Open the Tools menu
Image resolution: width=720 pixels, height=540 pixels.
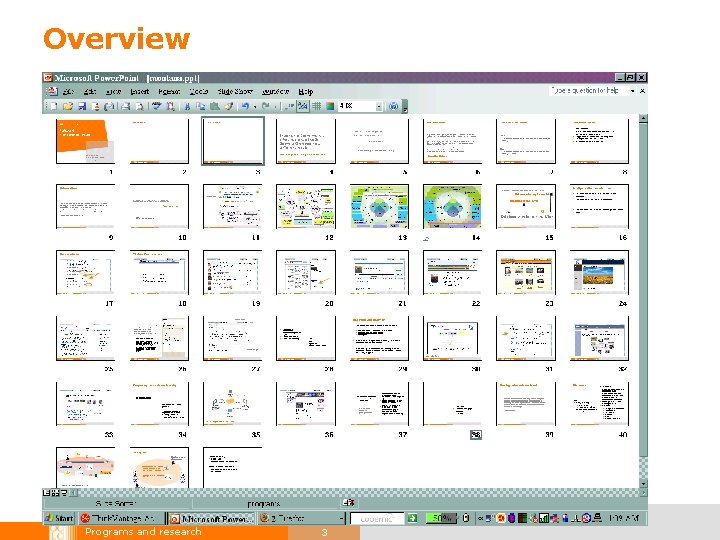(199, 91)
